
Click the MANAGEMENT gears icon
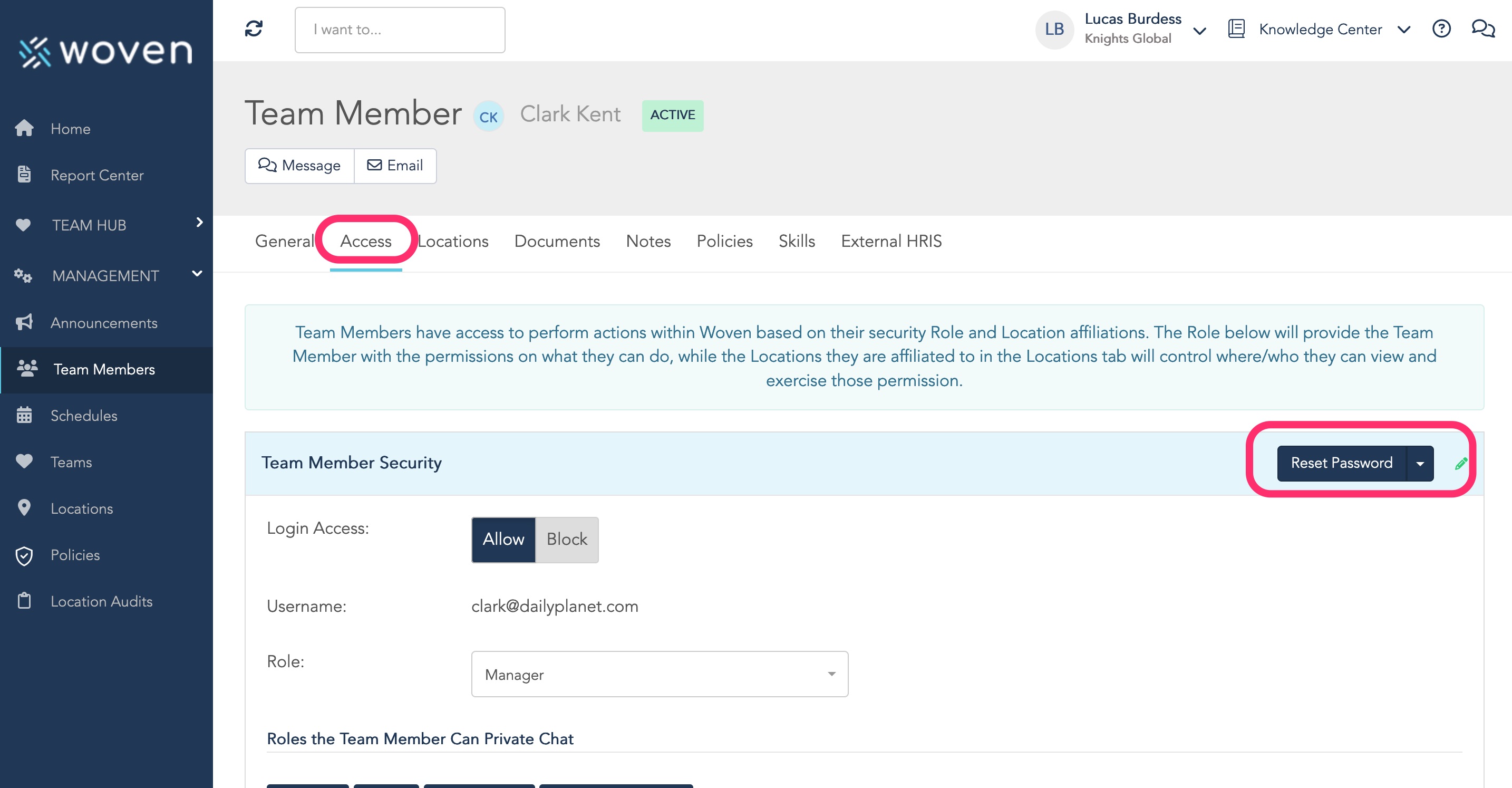tap(24, 275)
